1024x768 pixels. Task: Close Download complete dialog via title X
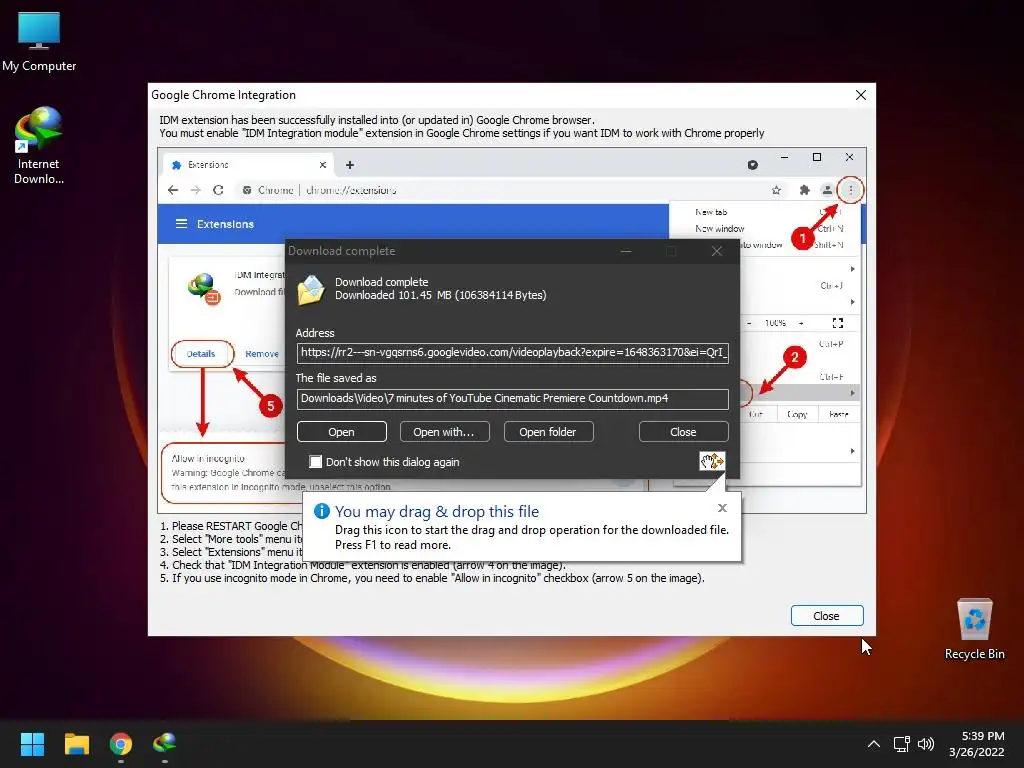click(x=716, y=251)
